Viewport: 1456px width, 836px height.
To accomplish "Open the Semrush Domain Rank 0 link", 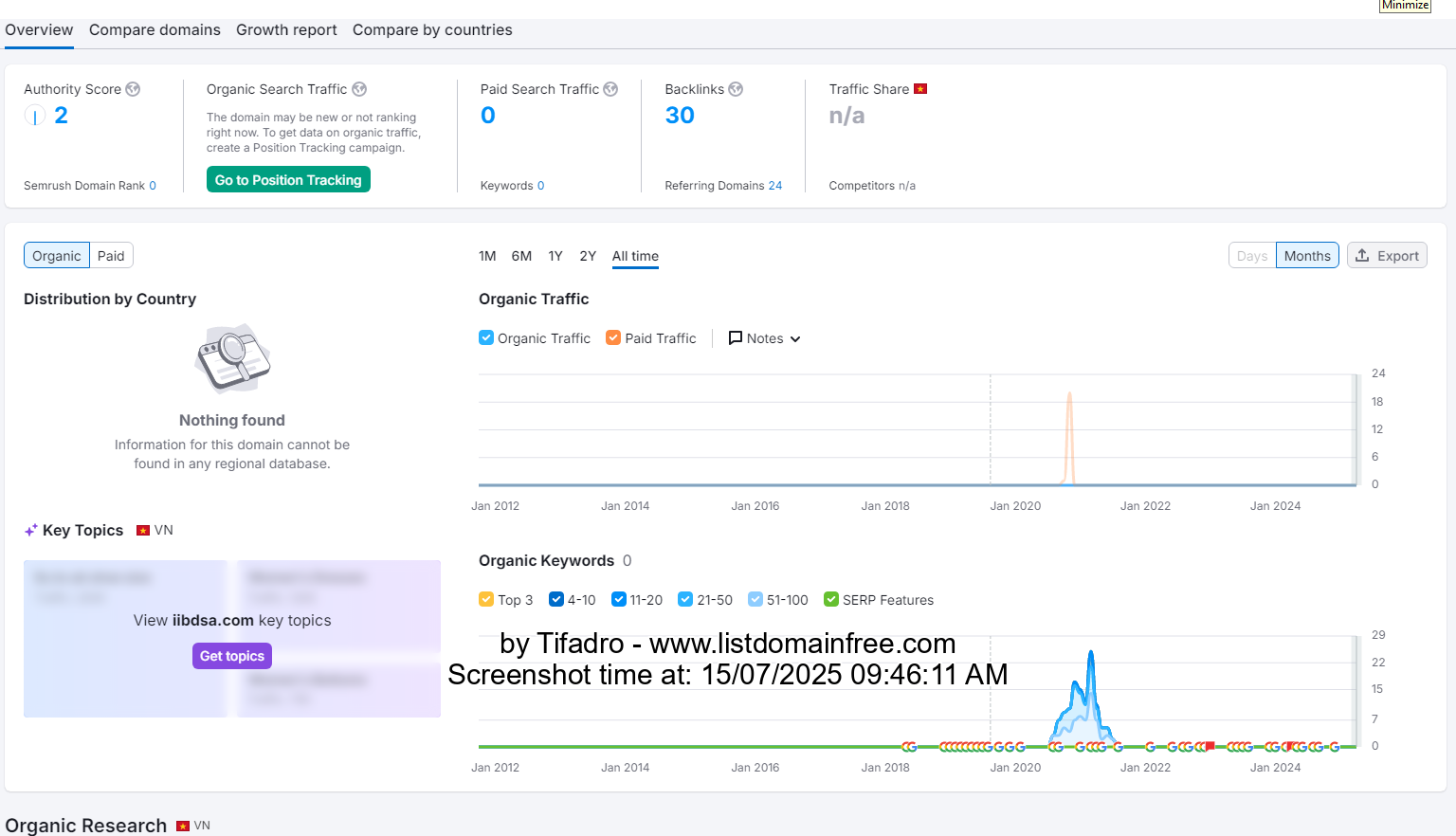I will coord(153,186).
